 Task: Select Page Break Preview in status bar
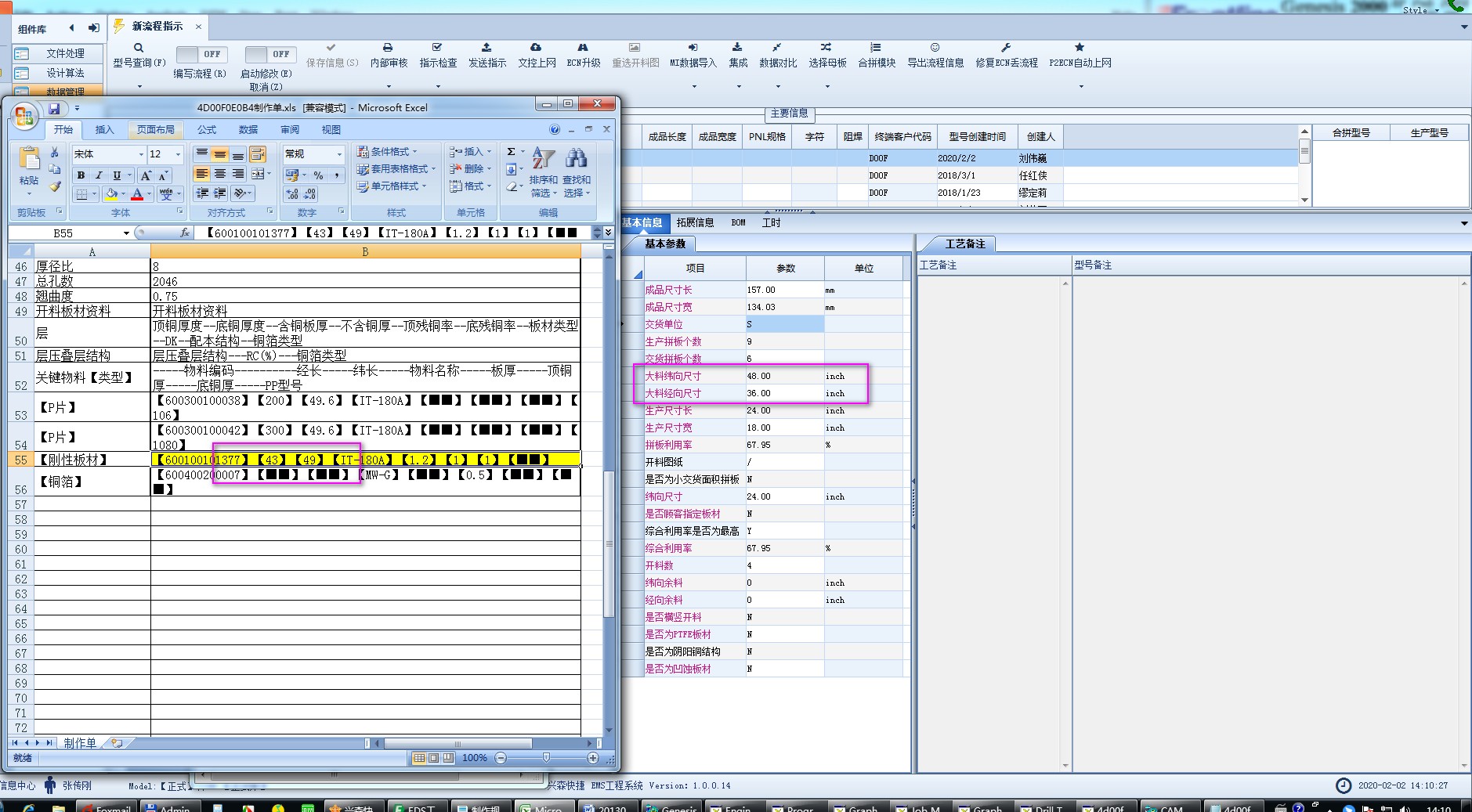(448, 758)
